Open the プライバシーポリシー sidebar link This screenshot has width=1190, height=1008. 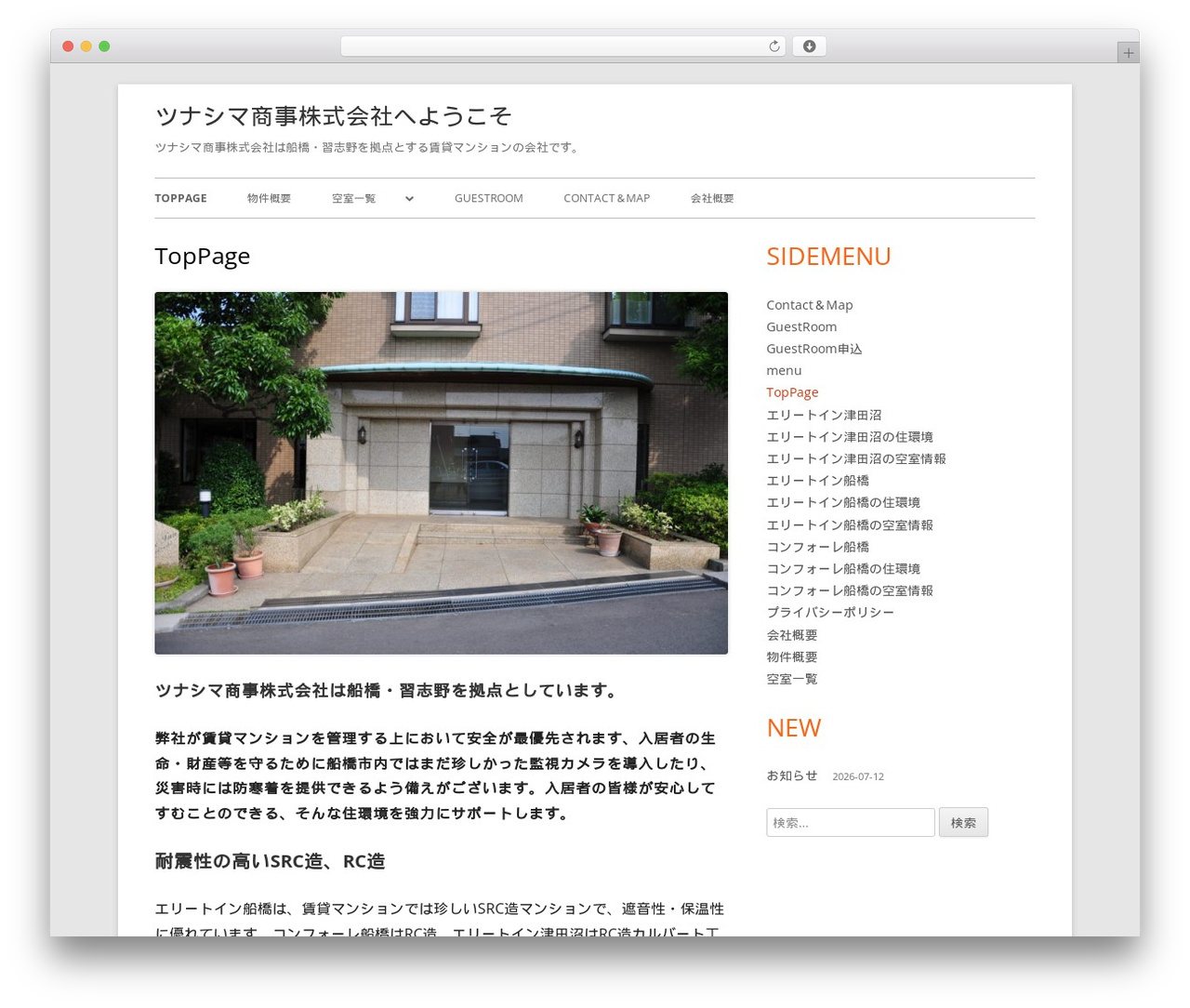(x=830, y=613)
